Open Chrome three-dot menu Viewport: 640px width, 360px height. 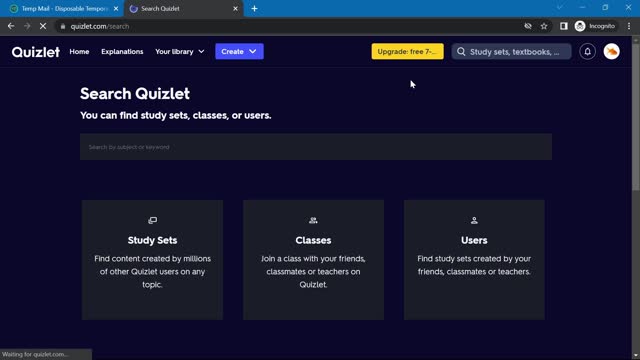coord(629,26)
